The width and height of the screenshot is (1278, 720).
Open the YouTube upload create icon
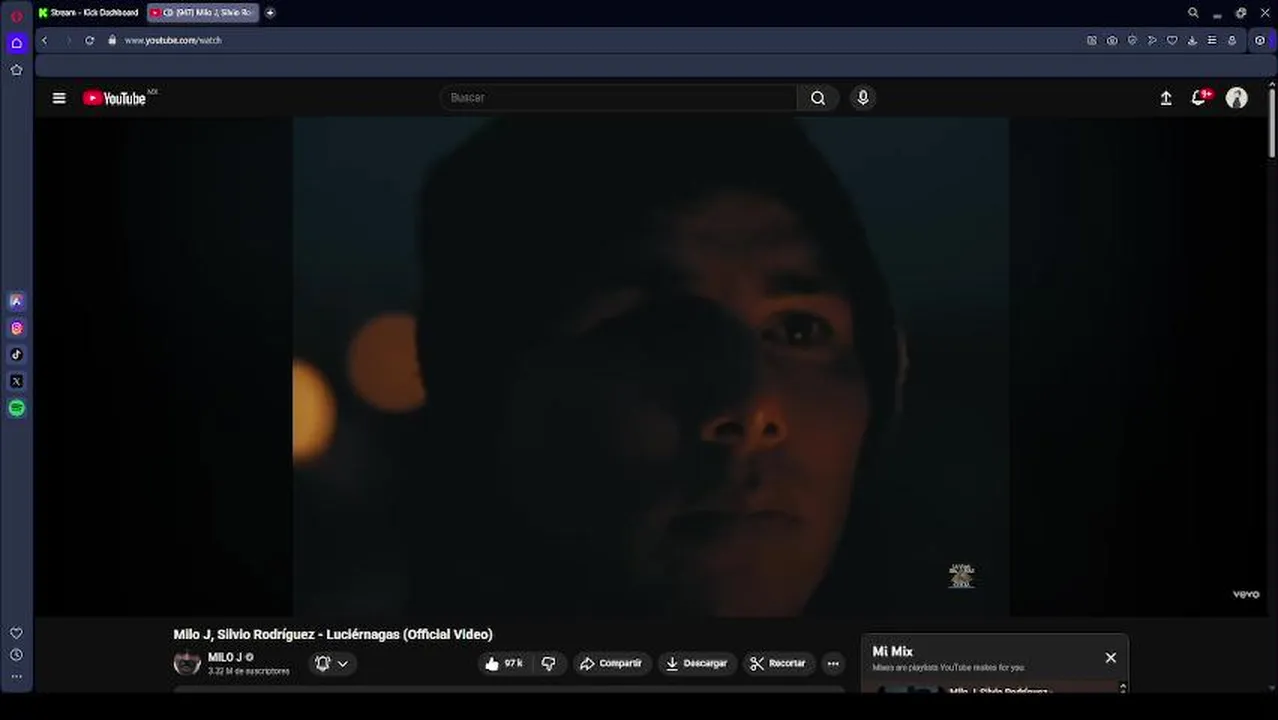(1166, 98)
